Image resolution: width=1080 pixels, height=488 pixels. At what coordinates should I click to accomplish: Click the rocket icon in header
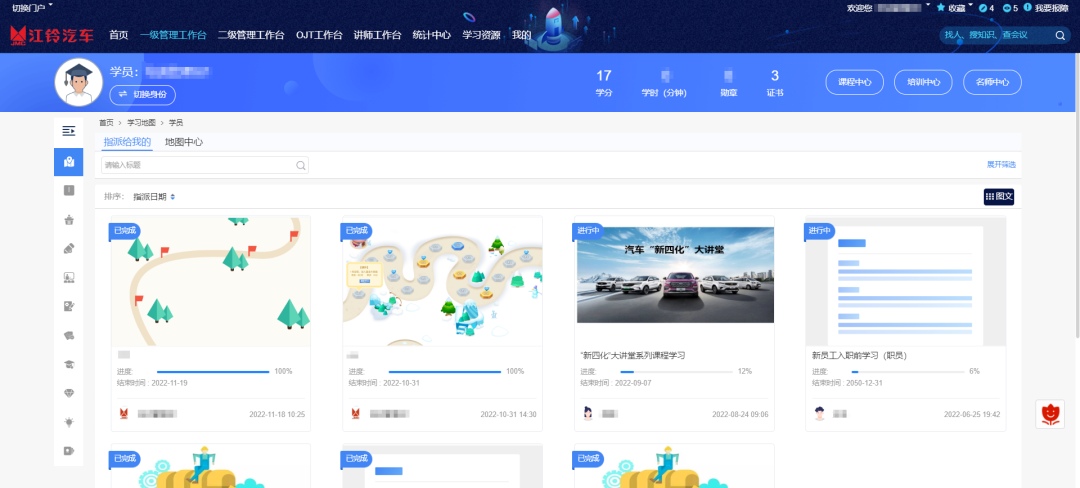coord(555,28)
